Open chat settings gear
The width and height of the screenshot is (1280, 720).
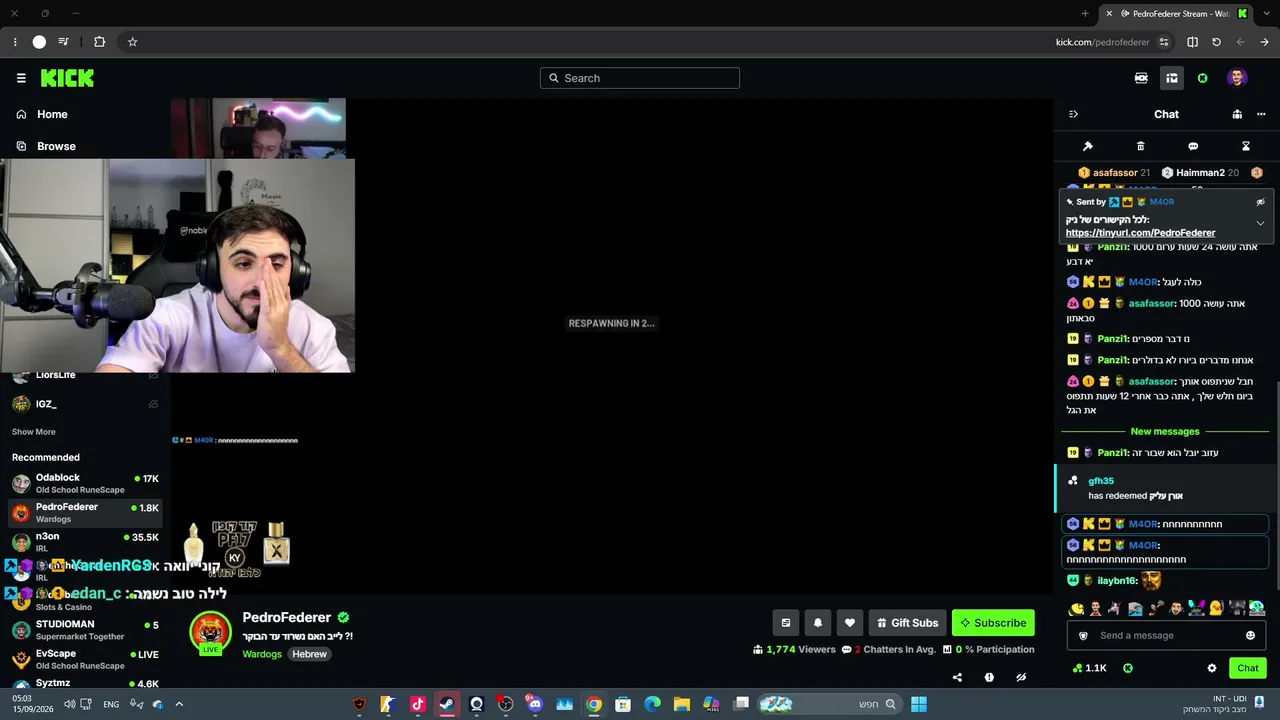click(1212, 668)
